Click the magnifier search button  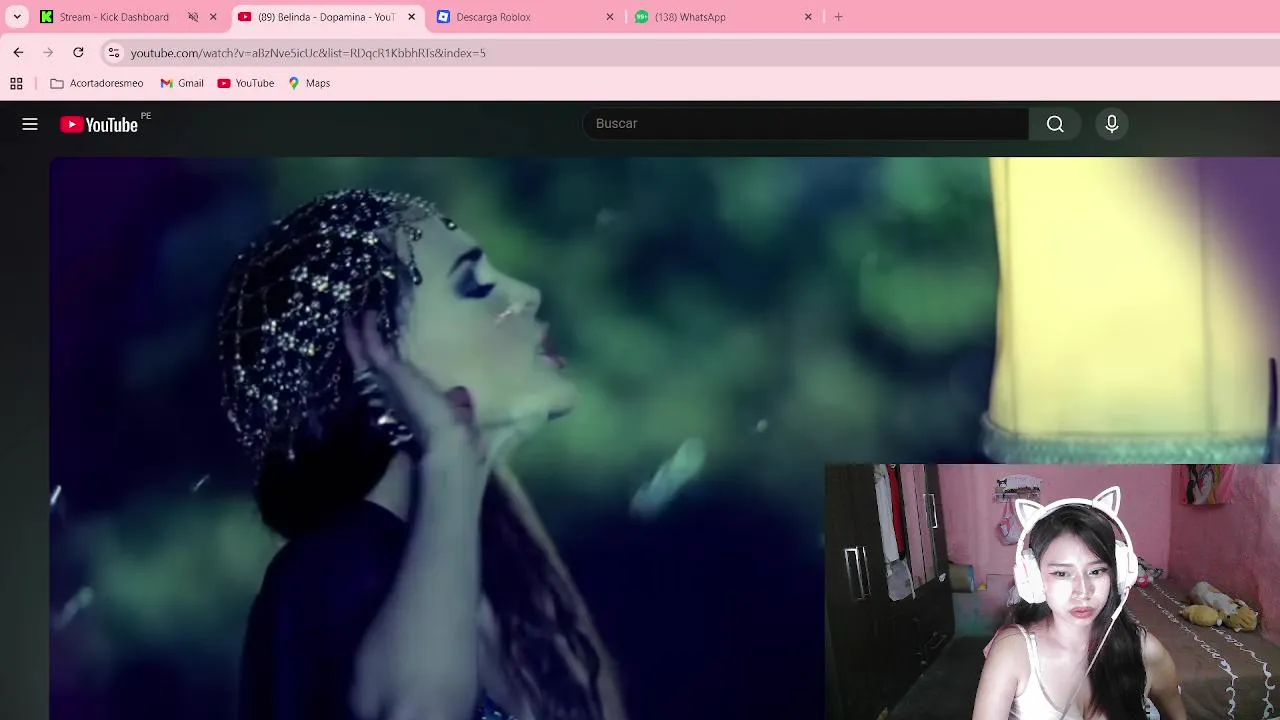point(1055,124)
